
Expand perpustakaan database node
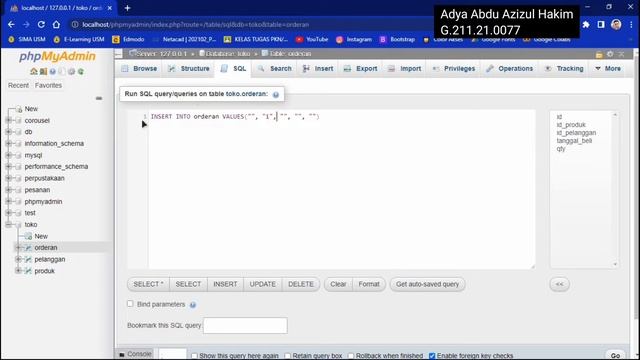[x=9, y=178]
